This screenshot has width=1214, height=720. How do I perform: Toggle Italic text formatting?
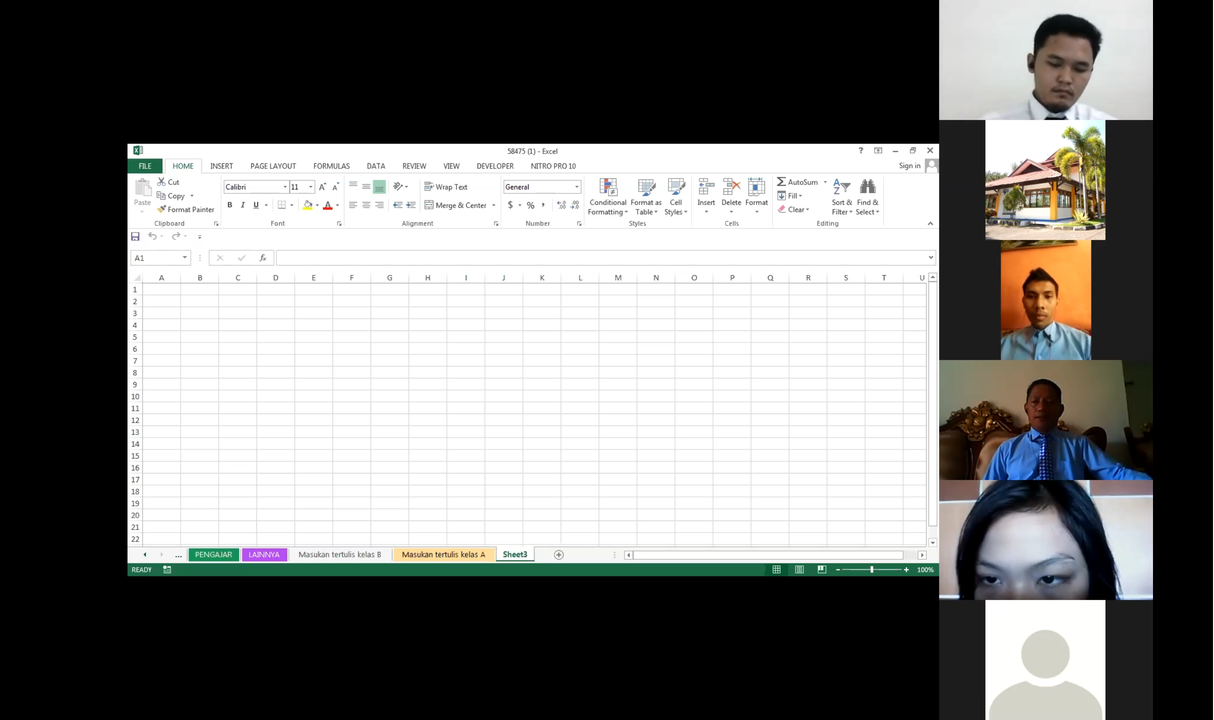click(x=243, y=205)
